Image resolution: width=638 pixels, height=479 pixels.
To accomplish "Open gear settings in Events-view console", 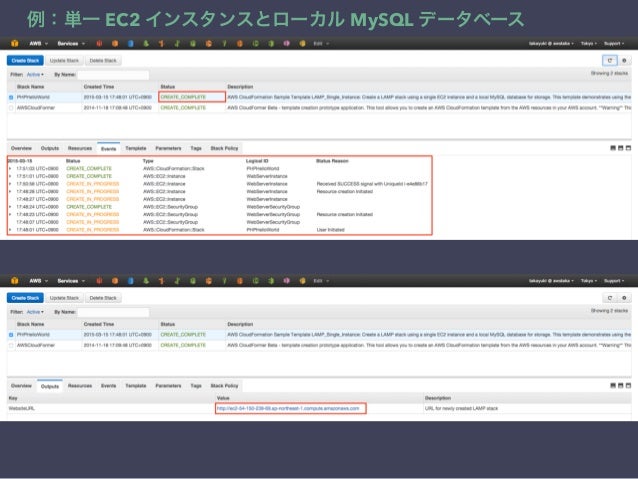I will point(624,61).
